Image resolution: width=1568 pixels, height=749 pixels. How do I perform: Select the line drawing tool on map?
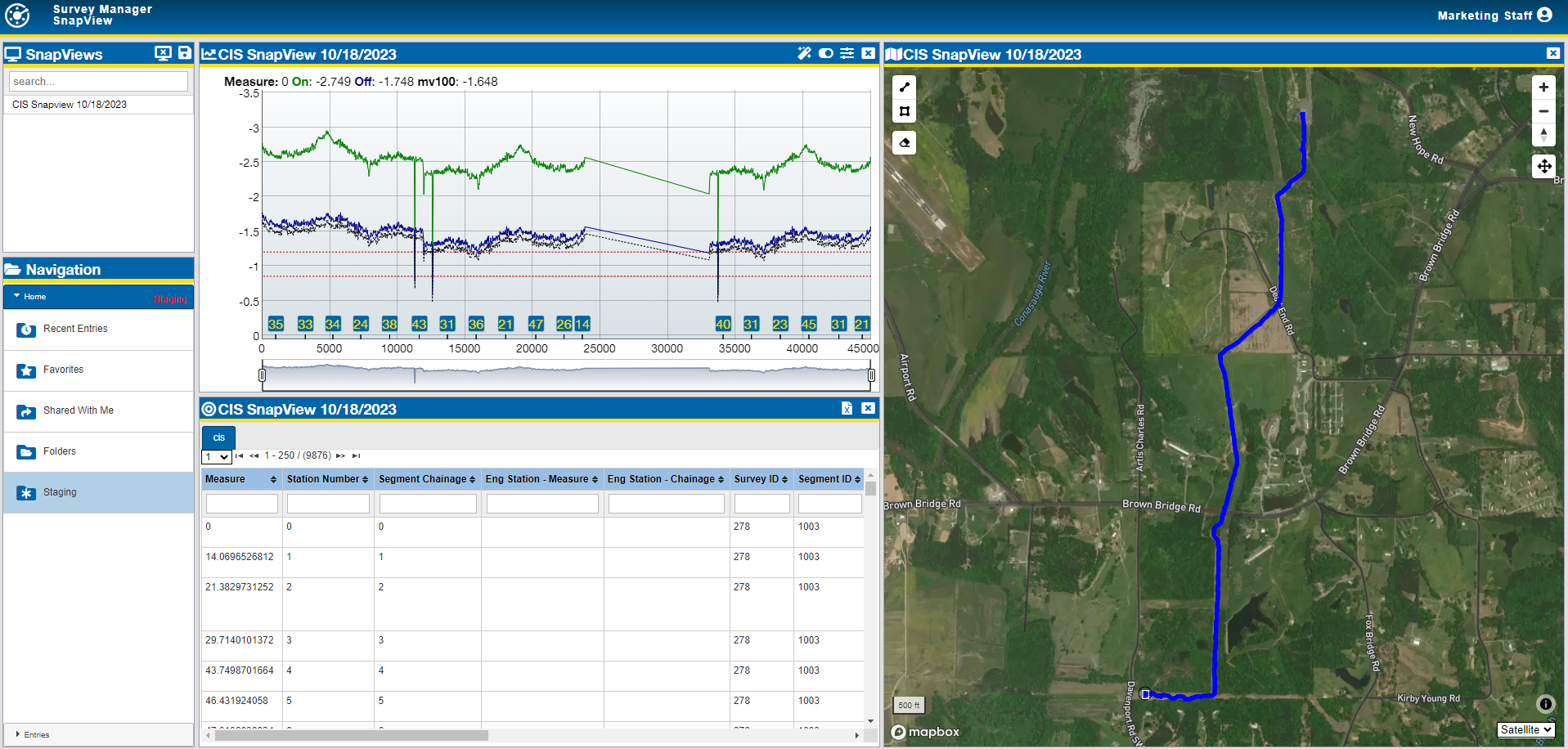coord(904,87)
